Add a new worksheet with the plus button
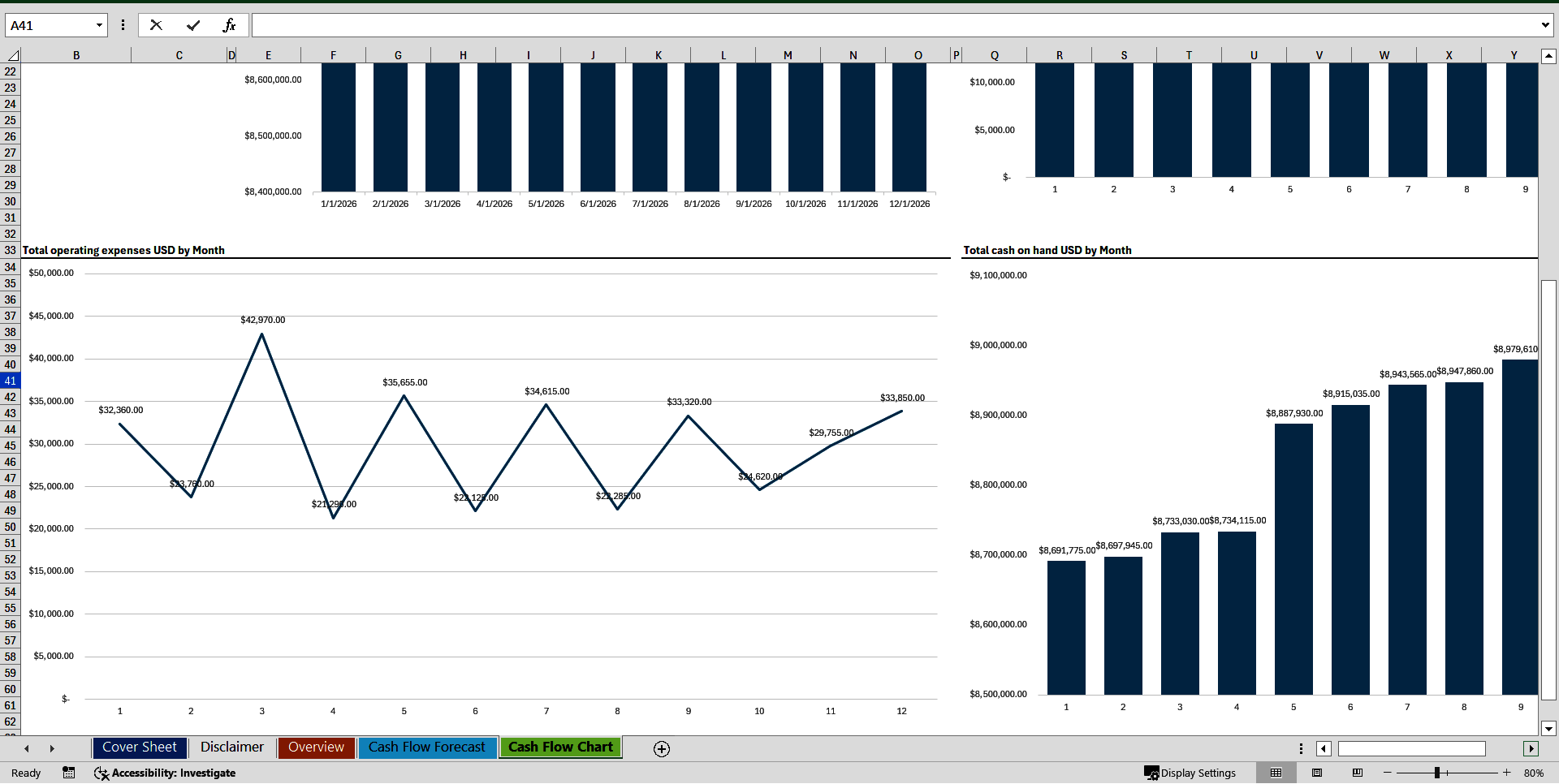 pyautogui.click(x=661, y=748)
